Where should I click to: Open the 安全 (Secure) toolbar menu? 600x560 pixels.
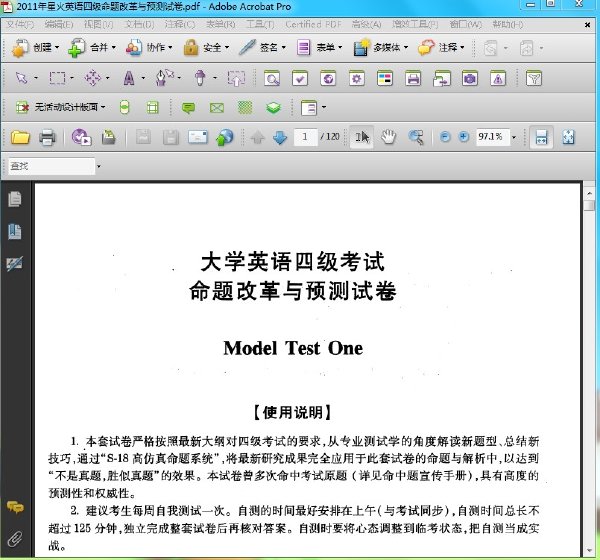[206, 48]
